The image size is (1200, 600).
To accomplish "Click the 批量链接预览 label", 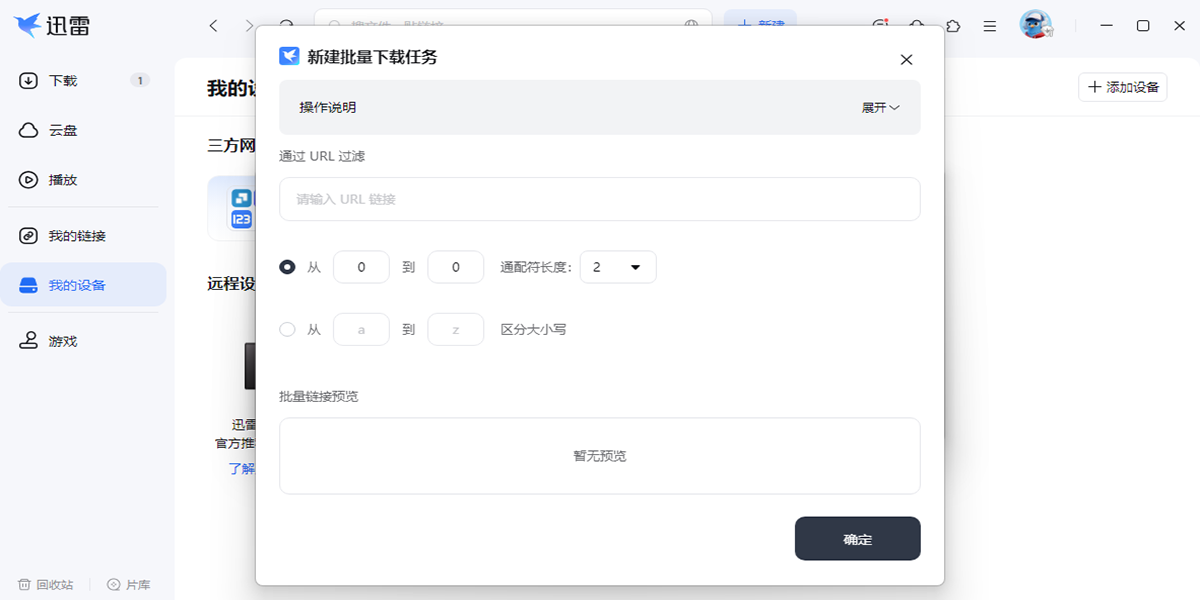I will click(x=318, y=396).
